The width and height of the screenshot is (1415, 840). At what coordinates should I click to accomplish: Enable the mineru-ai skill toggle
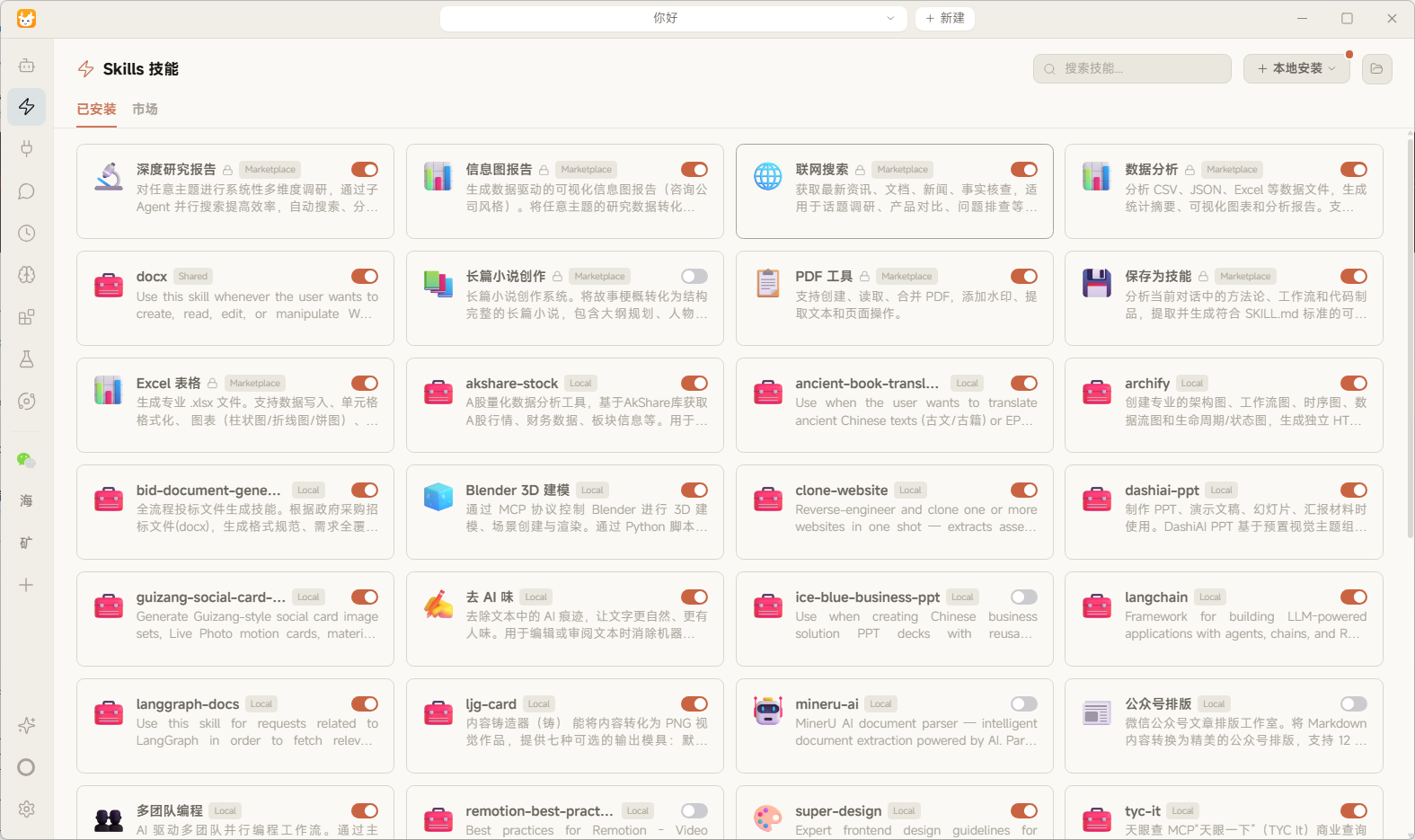point(1024,704)
